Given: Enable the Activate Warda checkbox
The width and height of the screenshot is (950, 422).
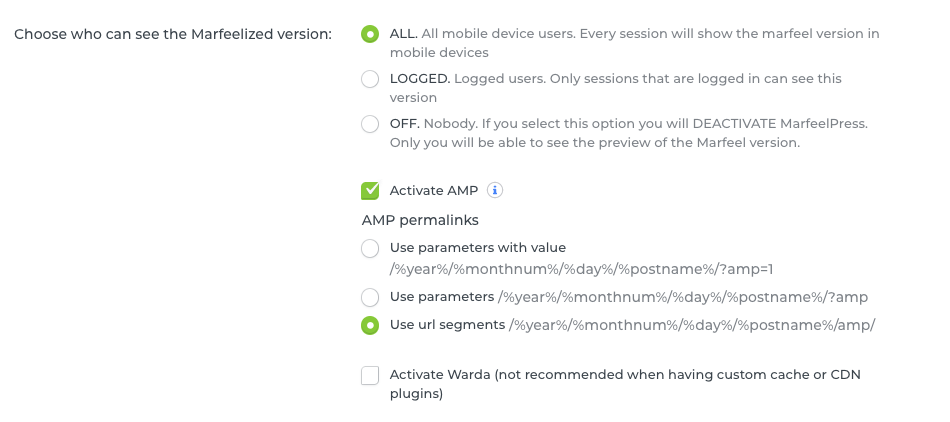Looking at the screenshot, I should [370, 375].
